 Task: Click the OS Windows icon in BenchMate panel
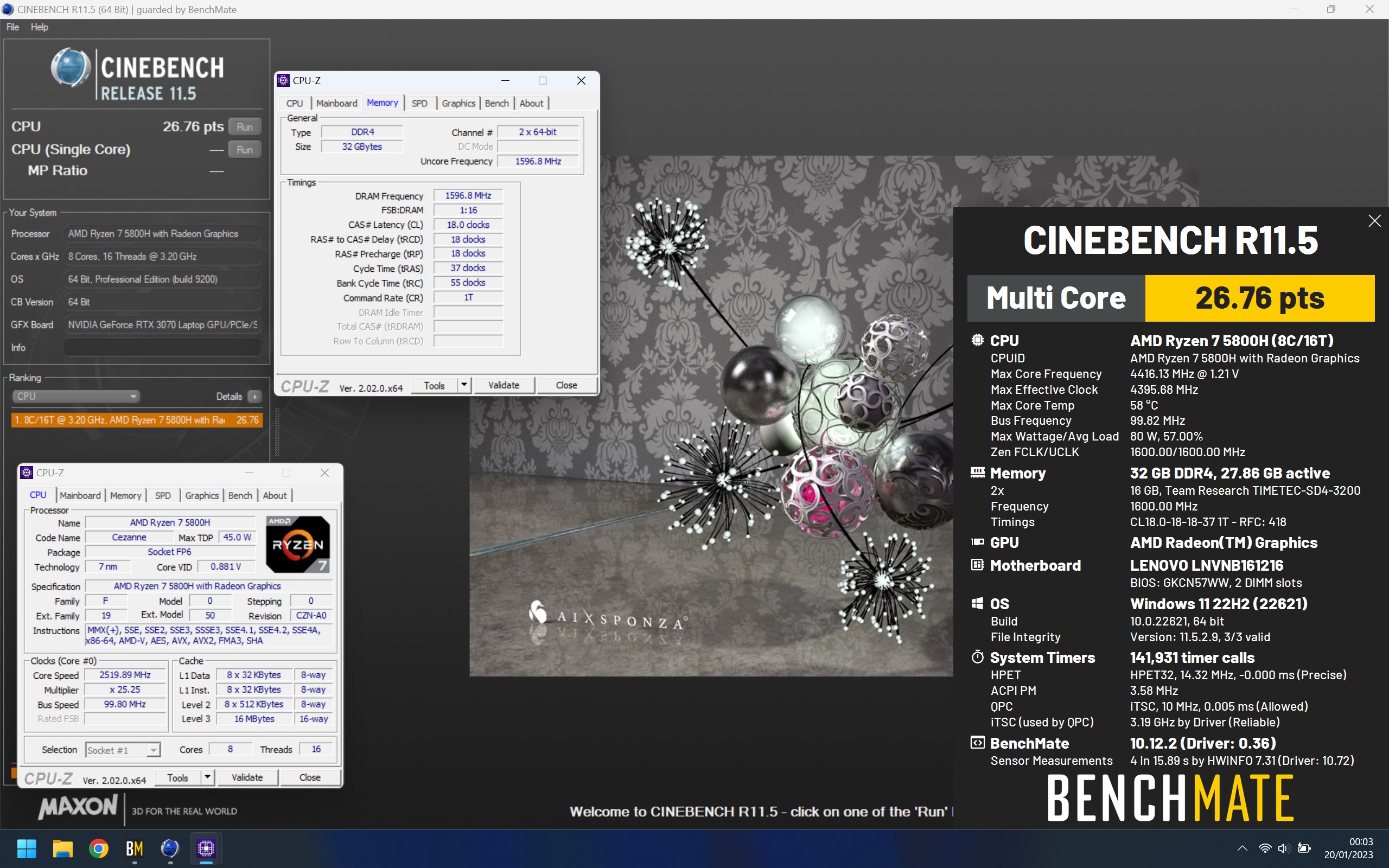[977, 603]
